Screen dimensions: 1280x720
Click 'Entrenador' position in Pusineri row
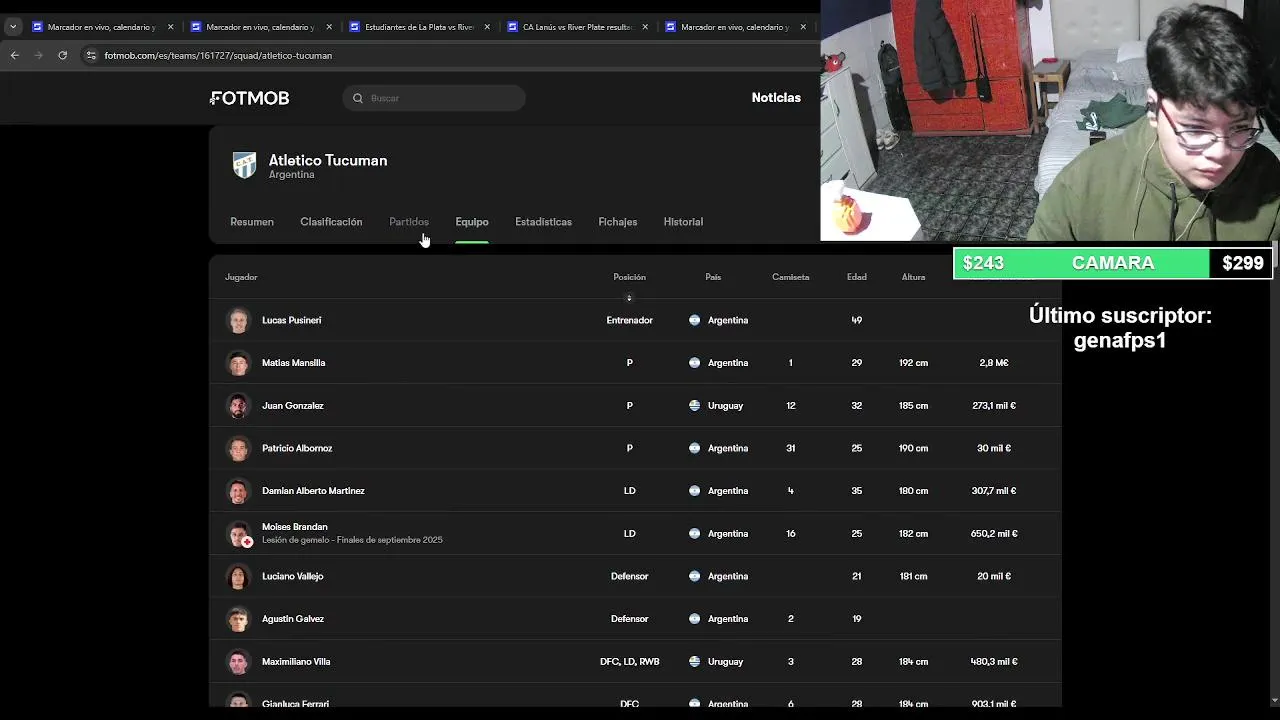pos(629,320)
